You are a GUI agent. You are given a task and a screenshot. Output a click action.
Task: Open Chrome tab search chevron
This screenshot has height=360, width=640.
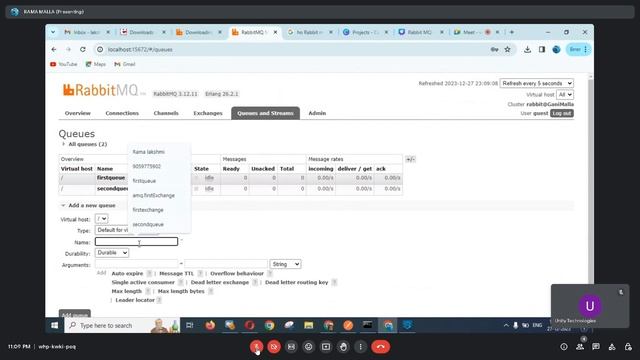(x=53, y=32)
